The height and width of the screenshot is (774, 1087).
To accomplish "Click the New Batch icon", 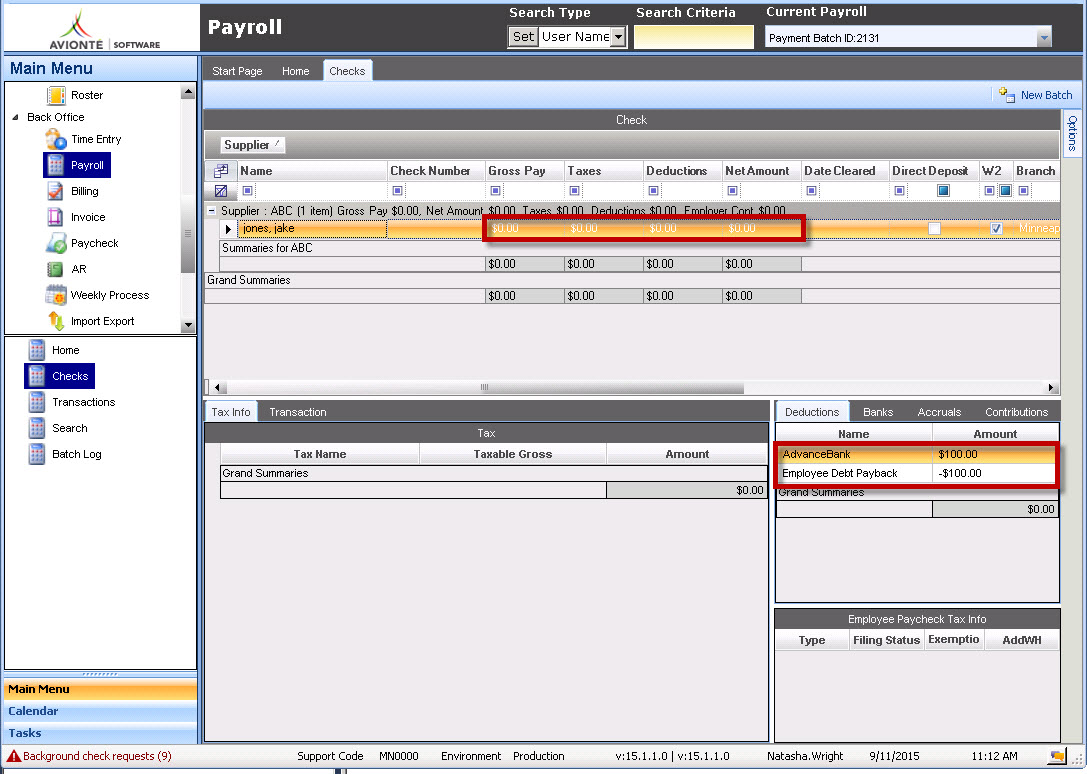I will [1007, 95].
